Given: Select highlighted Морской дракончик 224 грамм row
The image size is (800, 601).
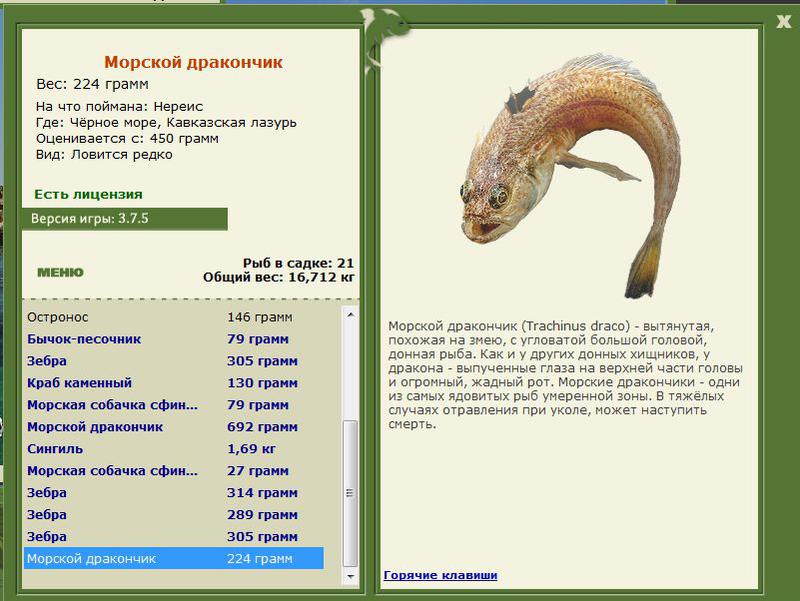Looking at the screenshot, I should 173,558.
